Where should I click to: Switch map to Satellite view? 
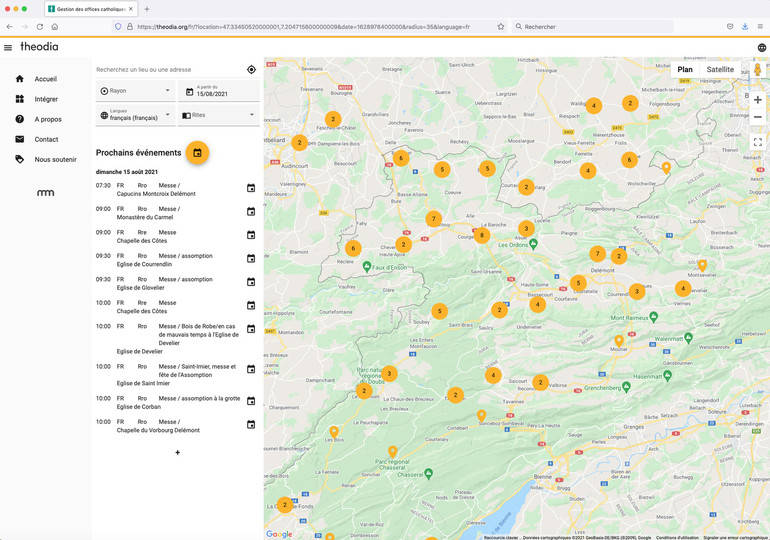point(720,69)
